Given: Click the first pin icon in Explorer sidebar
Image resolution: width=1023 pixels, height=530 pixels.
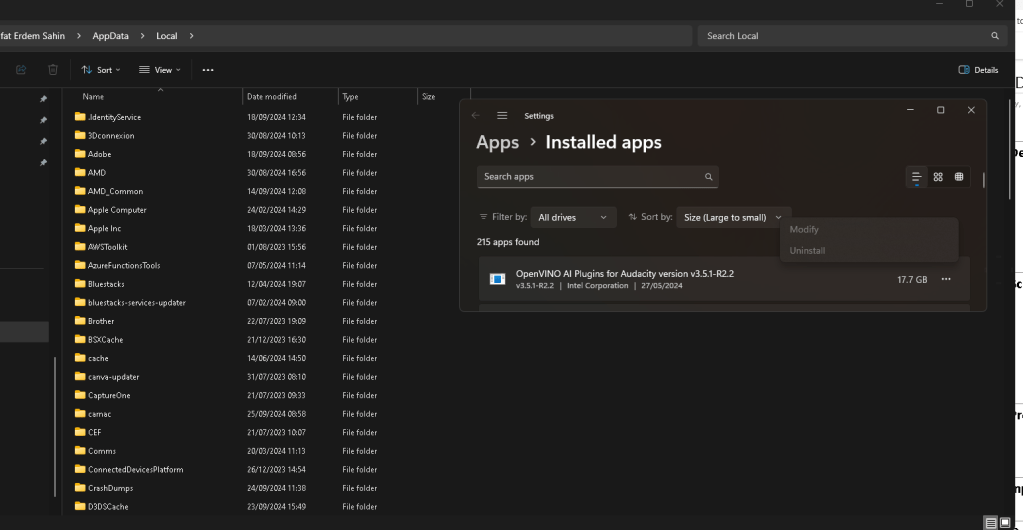Looking at the screenshot, I should pyautogui.click(x=43, y=99).
